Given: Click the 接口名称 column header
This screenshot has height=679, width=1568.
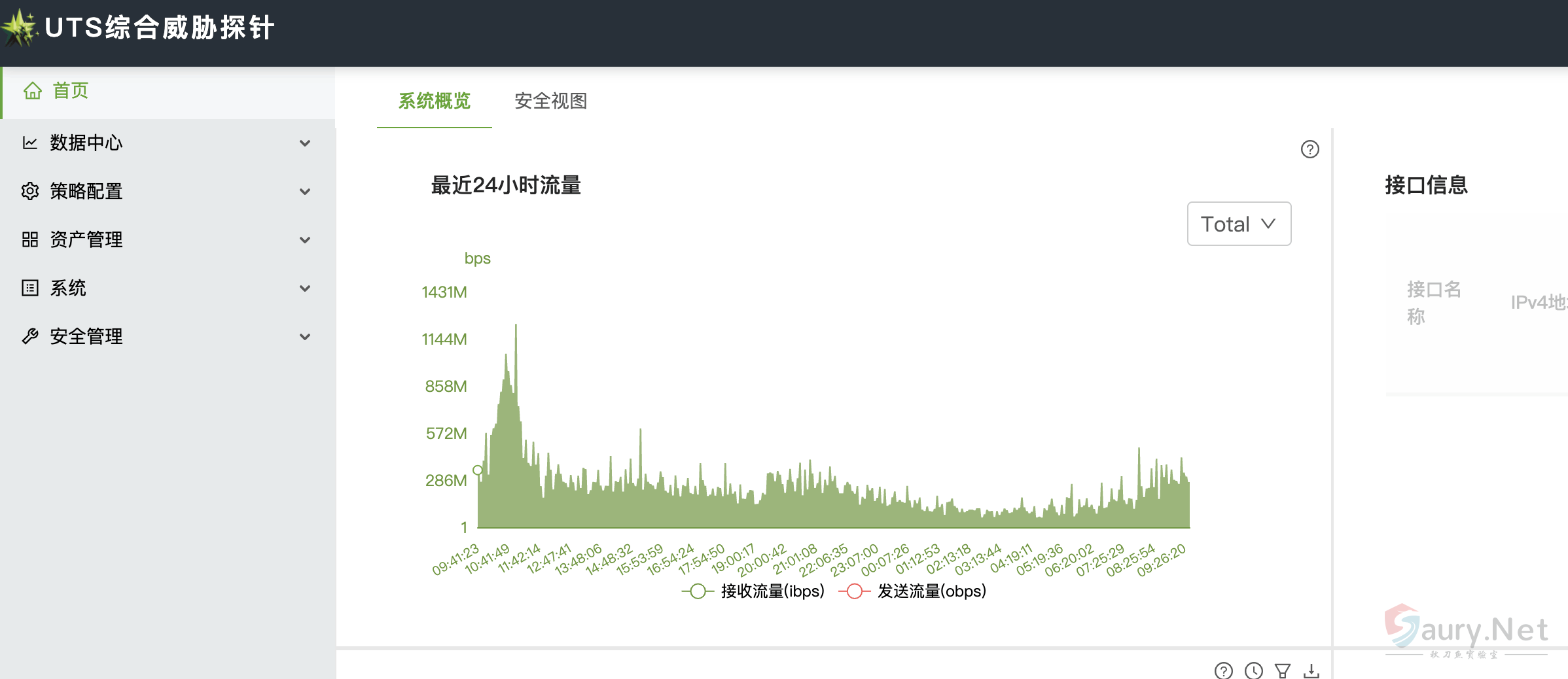Looking at the screenshot, I should [1433, 302].
